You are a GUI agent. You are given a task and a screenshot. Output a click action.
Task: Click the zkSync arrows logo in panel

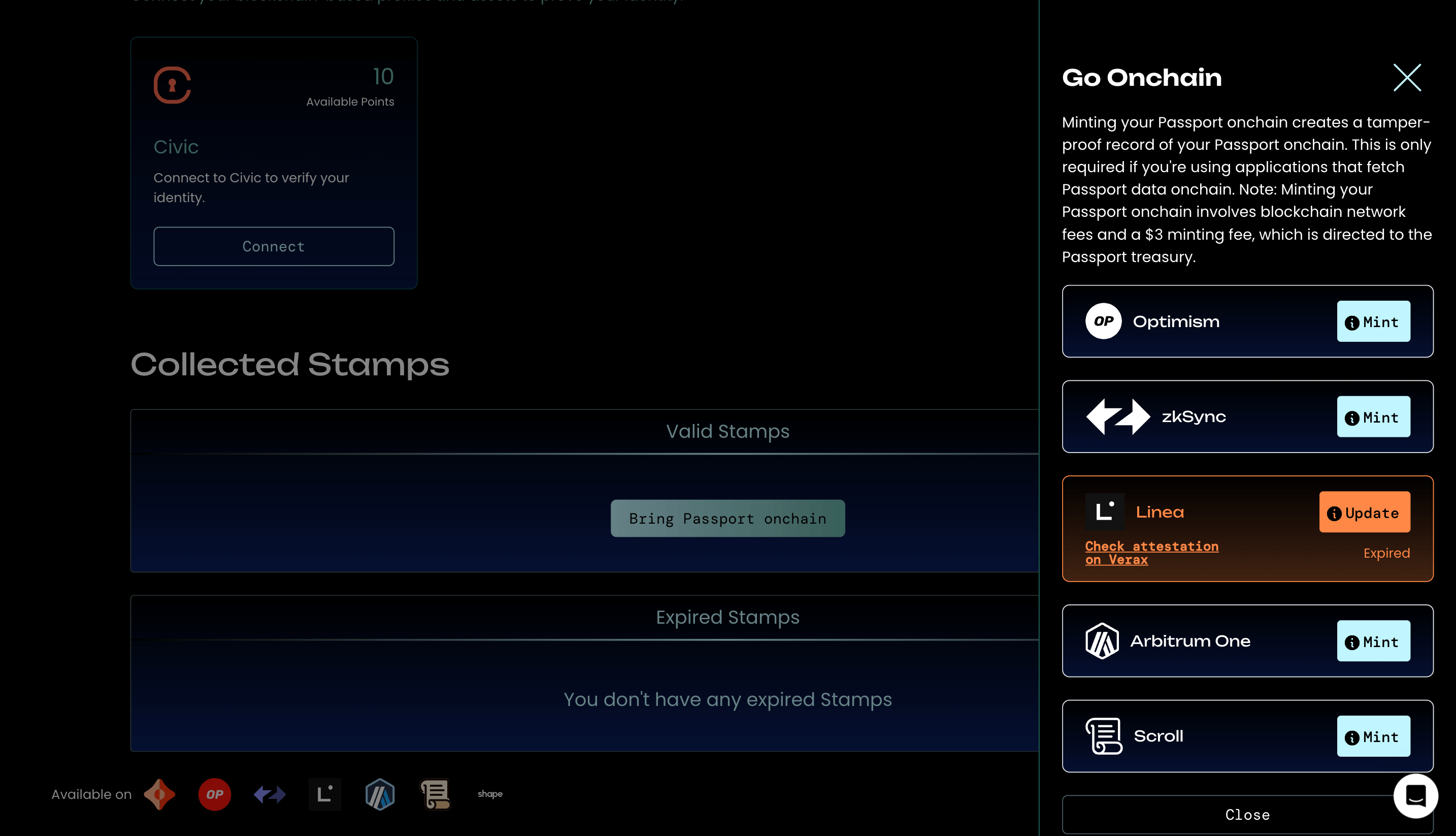(1118, 416)
